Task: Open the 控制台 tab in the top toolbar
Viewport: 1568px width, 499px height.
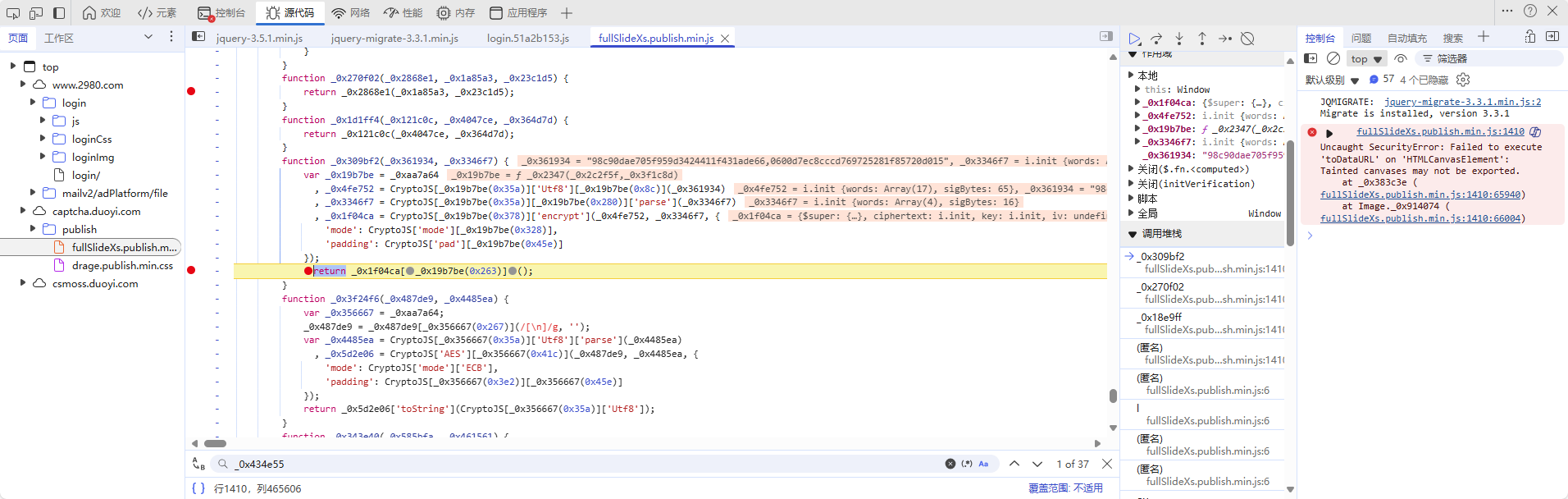Action: (221, 13)
